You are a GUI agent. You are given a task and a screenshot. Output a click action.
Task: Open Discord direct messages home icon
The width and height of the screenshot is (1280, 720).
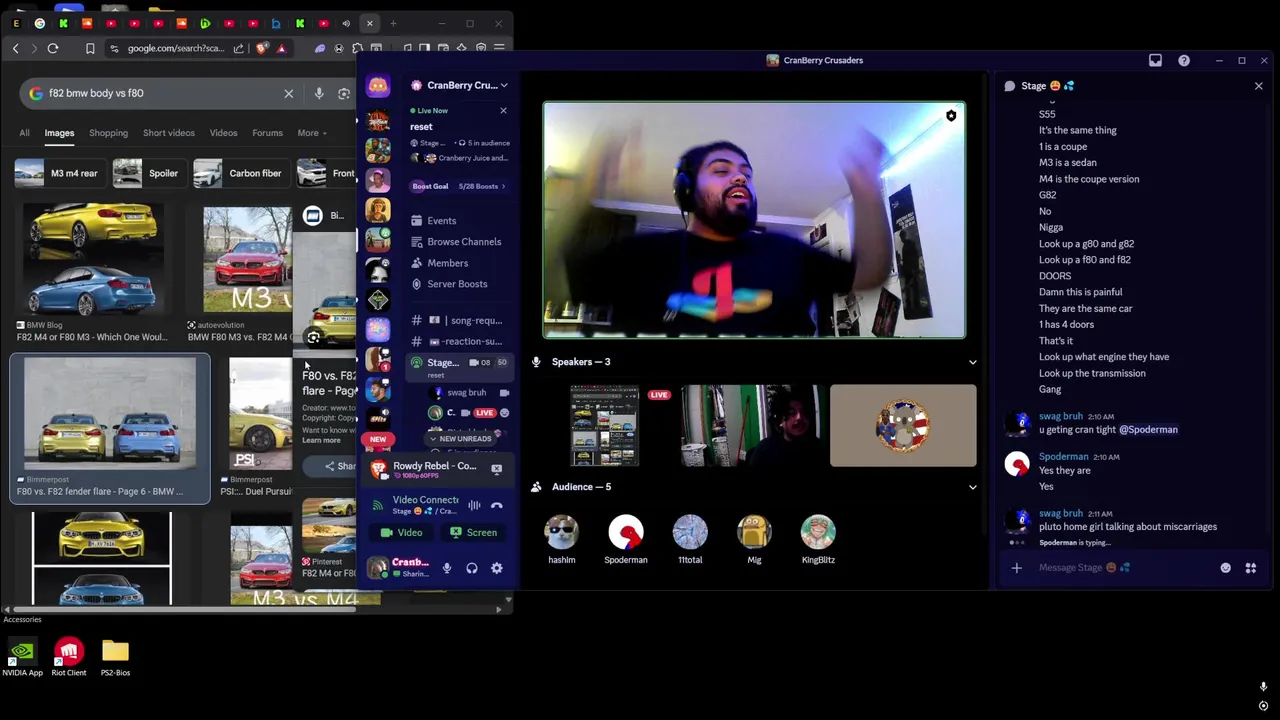[378, 87]
